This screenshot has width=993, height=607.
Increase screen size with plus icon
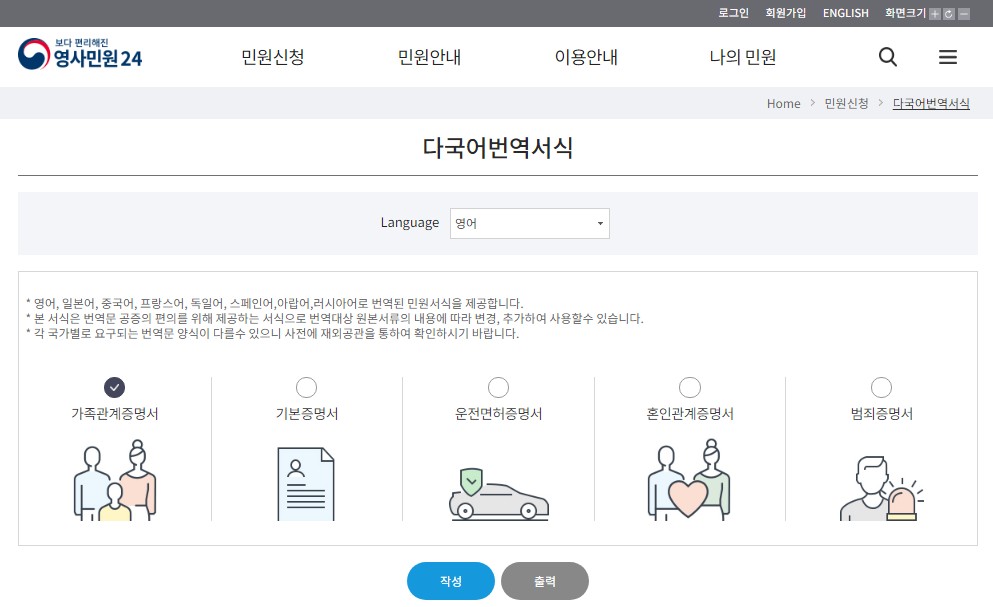pyautogui.click(x=935, y=14)
